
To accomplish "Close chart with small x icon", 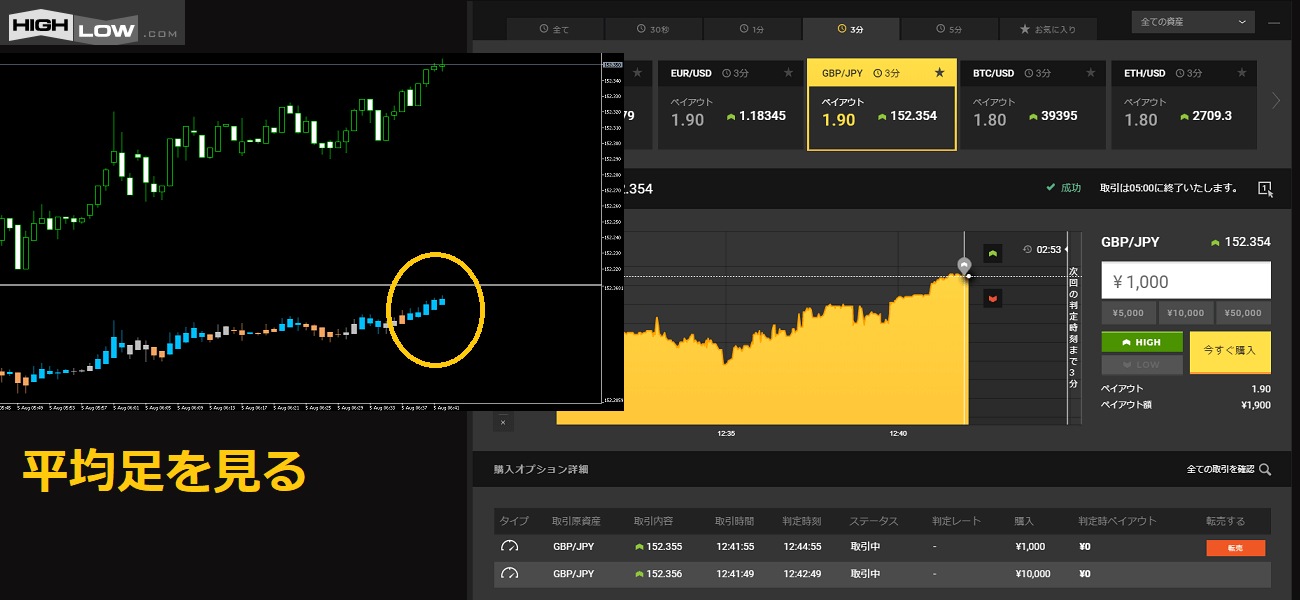I will [x=503, y=422].
